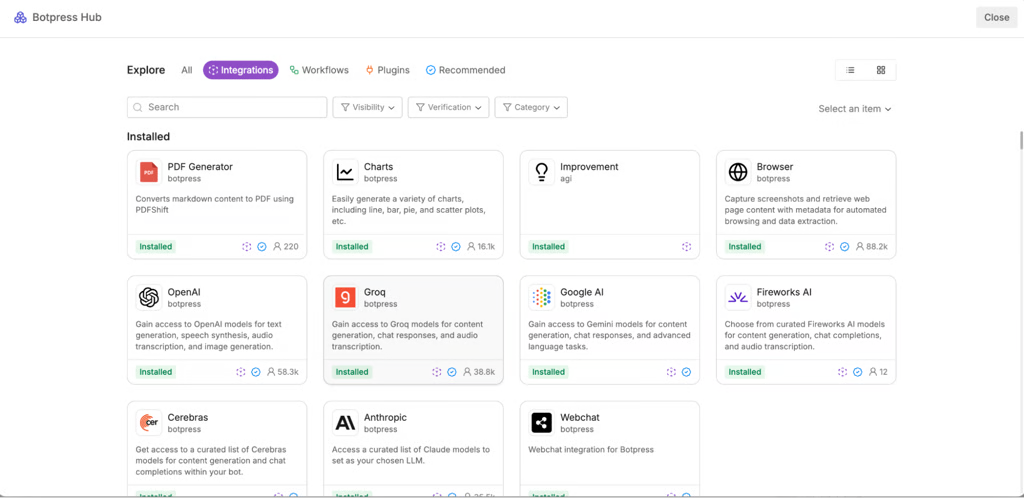The width and height of the screenshot is (1024, 498).
Task: Click the Fireworks AI logo icon
Action: tap(738, 298)
